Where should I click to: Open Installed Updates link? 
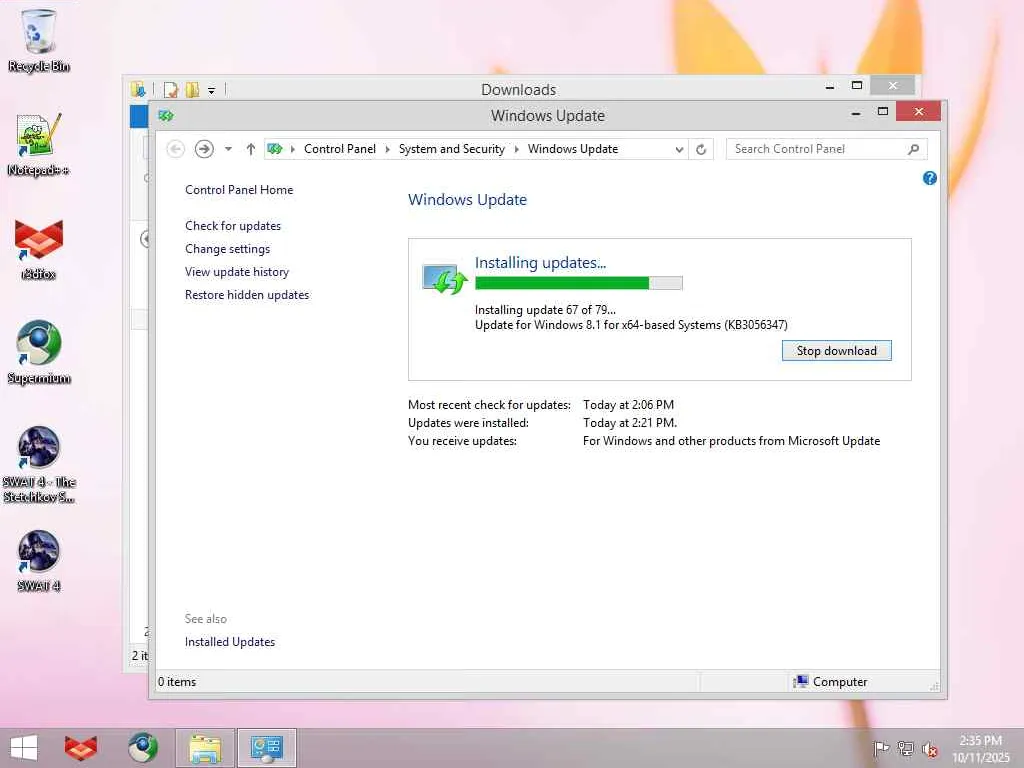tap(230, 642)
